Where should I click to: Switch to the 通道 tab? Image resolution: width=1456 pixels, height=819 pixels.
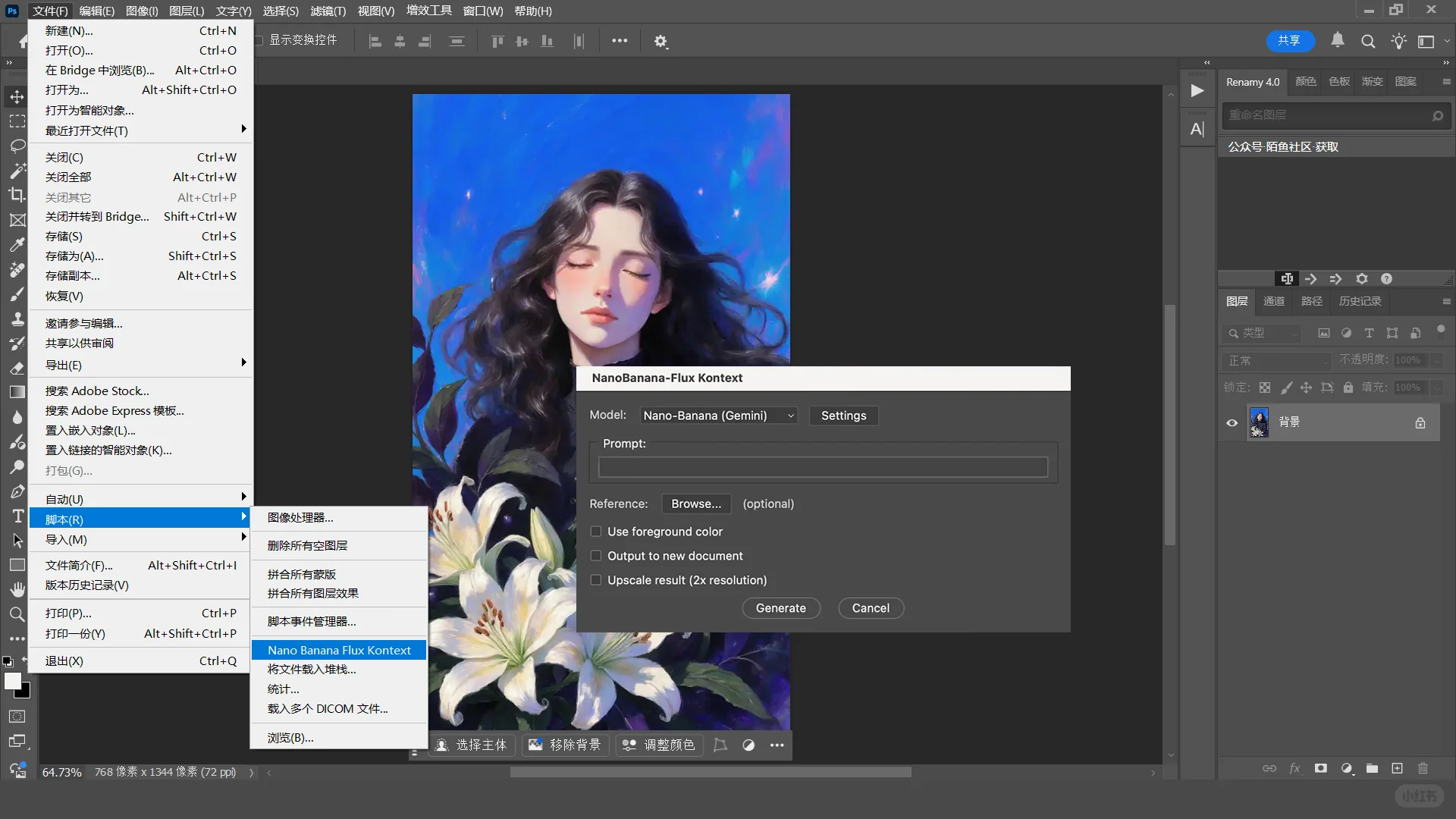click(1274, 301)
